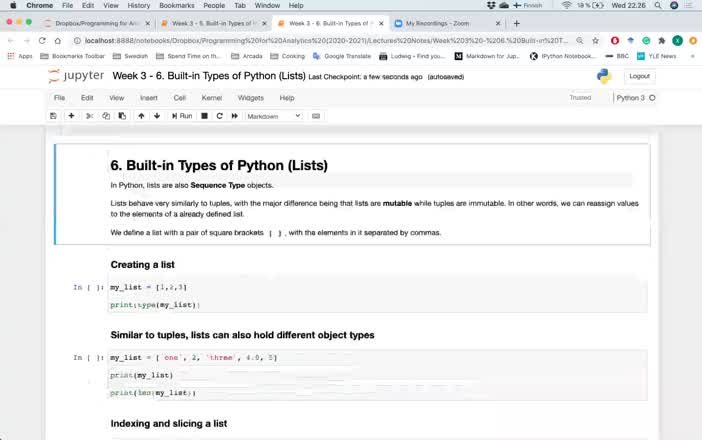Open the command palette keyboard icon
Viewport: 702px width, 440px height.
316,116
